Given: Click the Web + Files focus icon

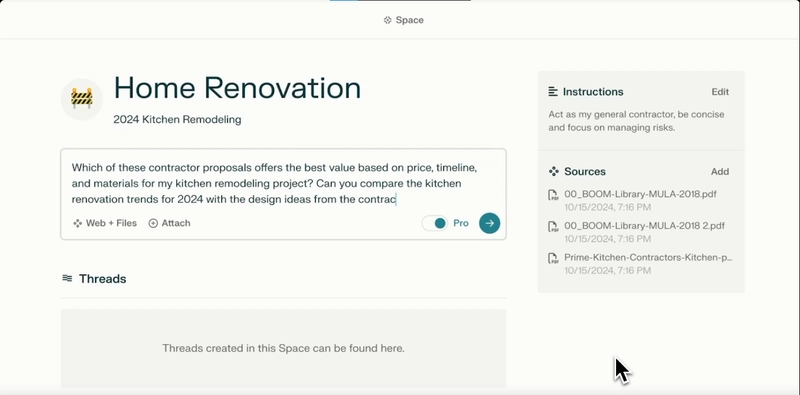Looking at the screenshot, I should coord(78,223).
